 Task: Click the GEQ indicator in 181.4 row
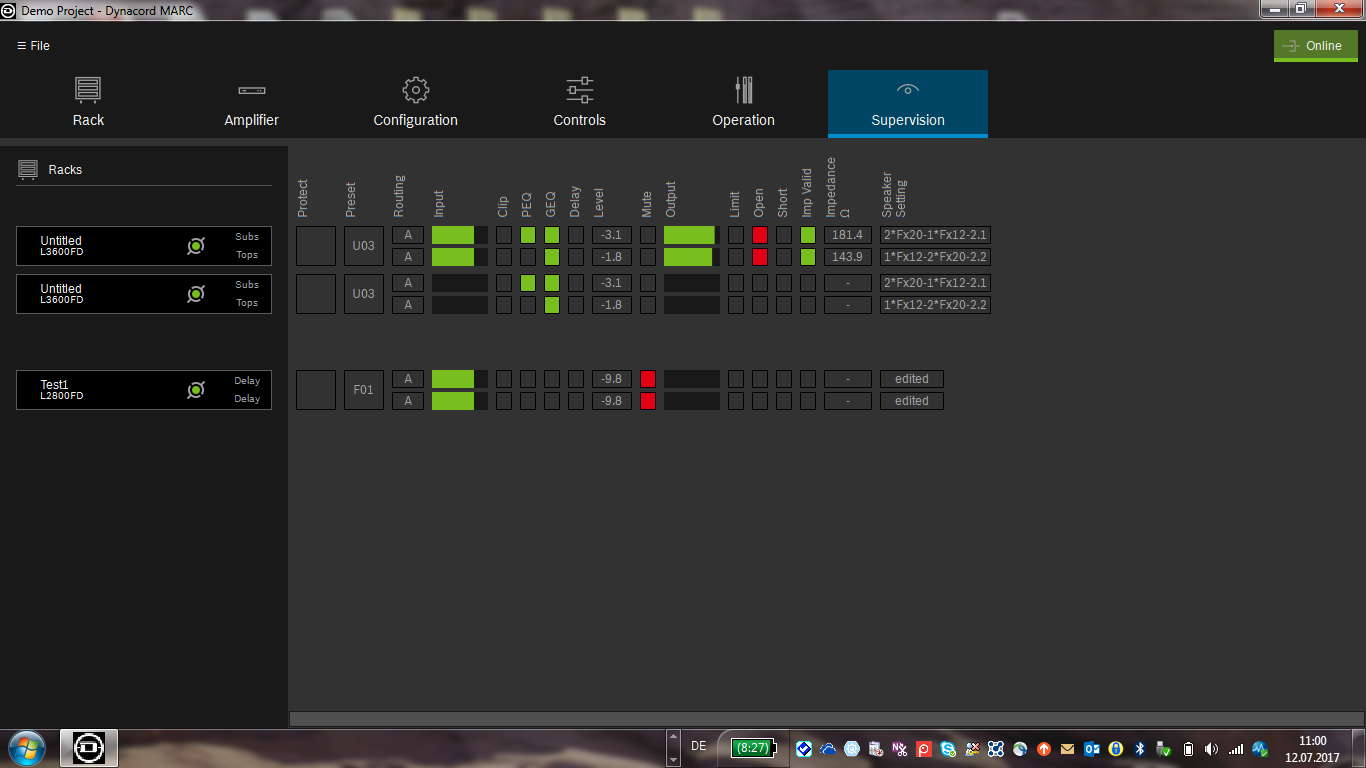tap(552, 235)
